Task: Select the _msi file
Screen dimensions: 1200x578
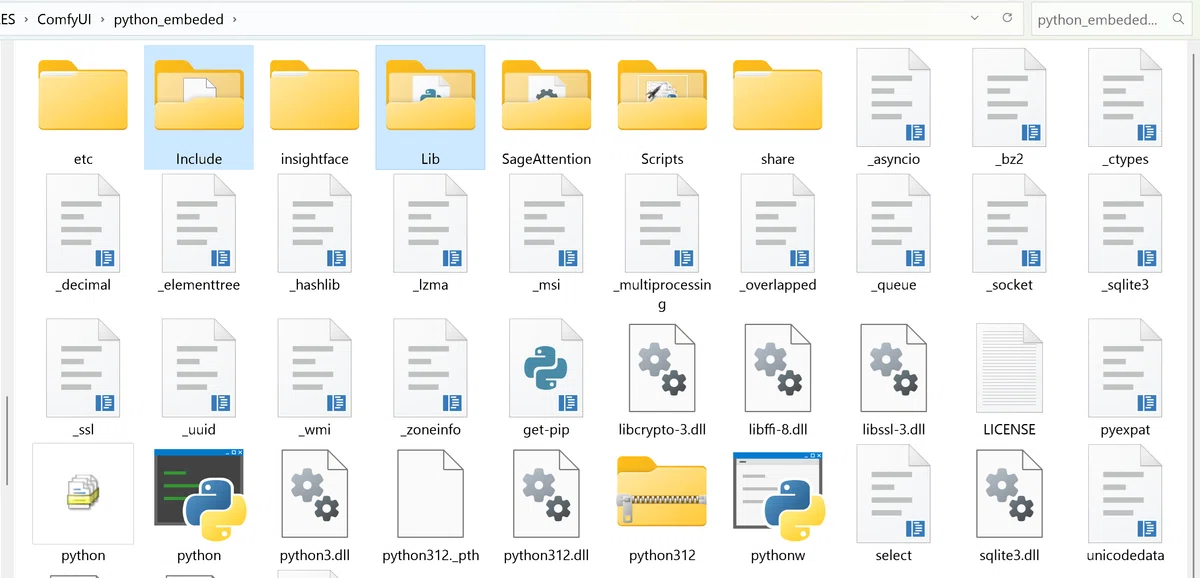Action: pos(546,233)
